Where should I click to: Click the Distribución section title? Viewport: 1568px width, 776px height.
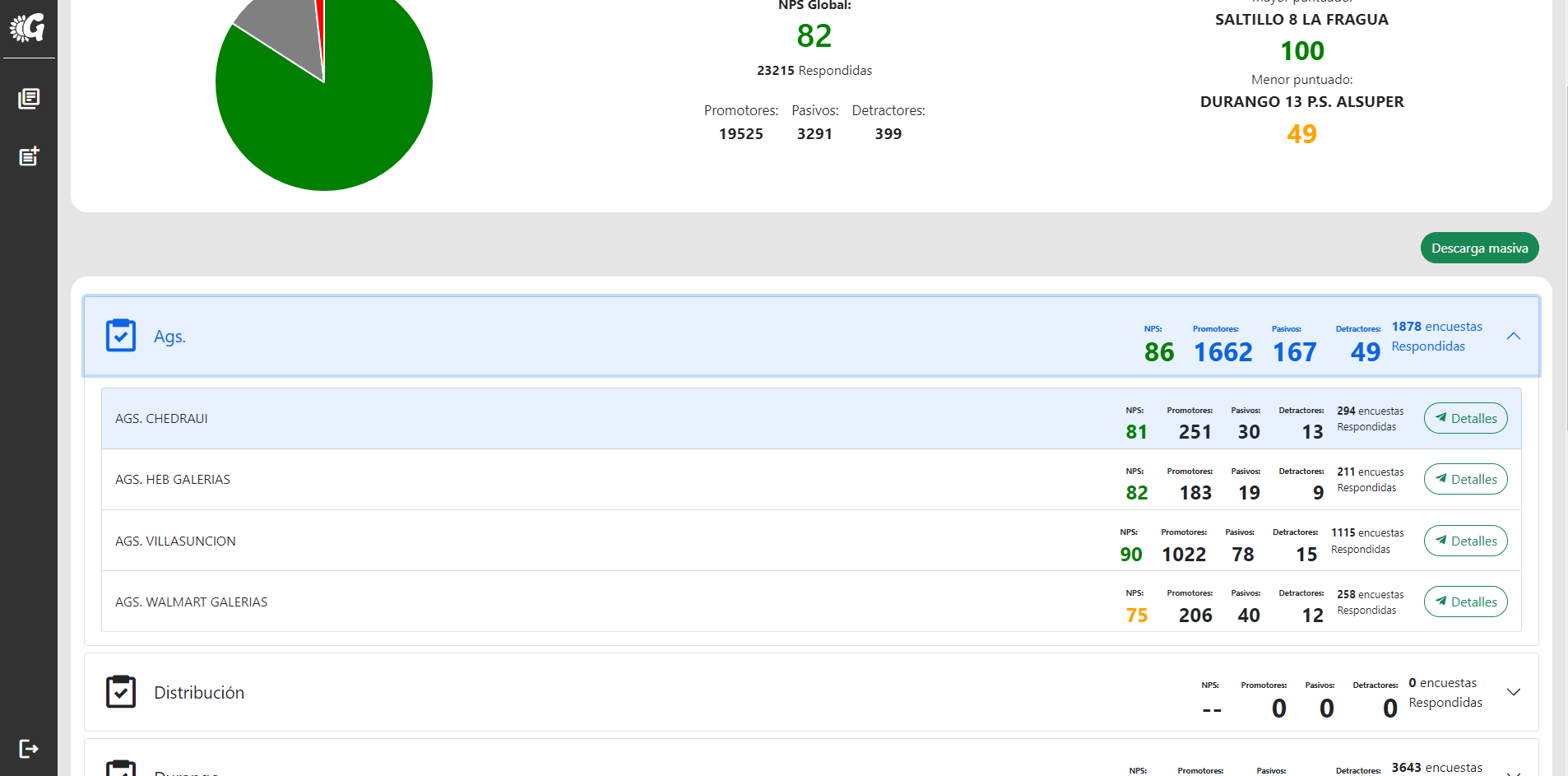click(x=199, y=693)
